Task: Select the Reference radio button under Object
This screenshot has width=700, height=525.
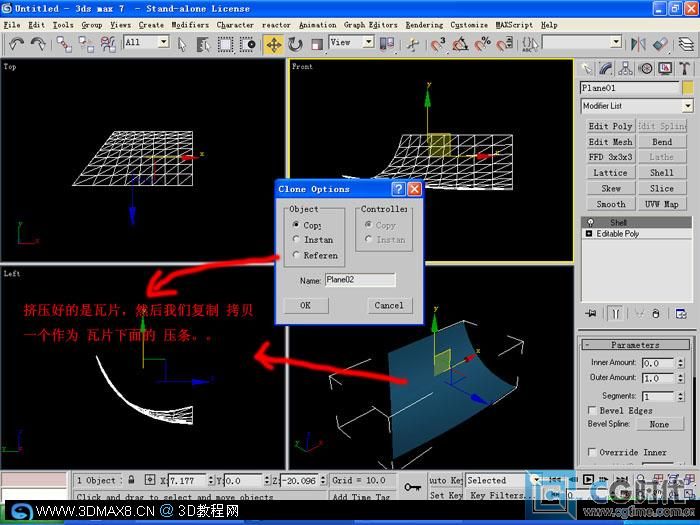Action: [296, 254]
